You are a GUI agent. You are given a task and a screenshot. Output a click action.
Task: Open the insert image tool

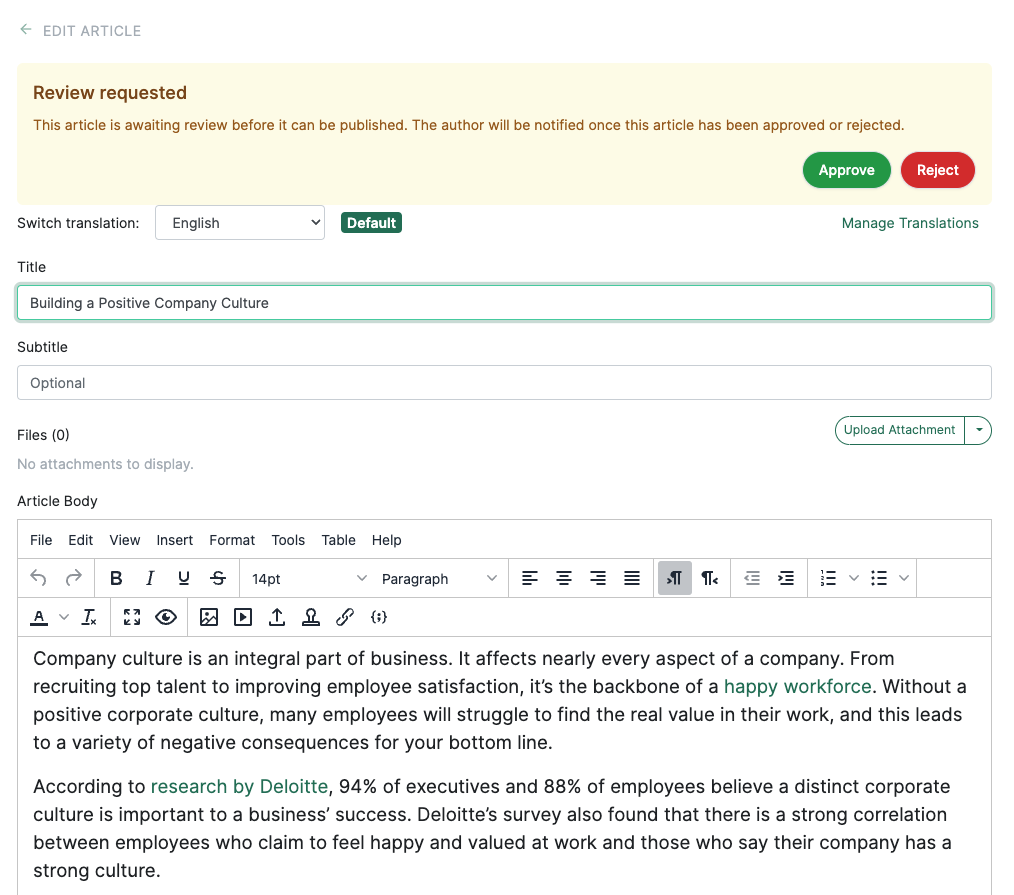[209, 617]
